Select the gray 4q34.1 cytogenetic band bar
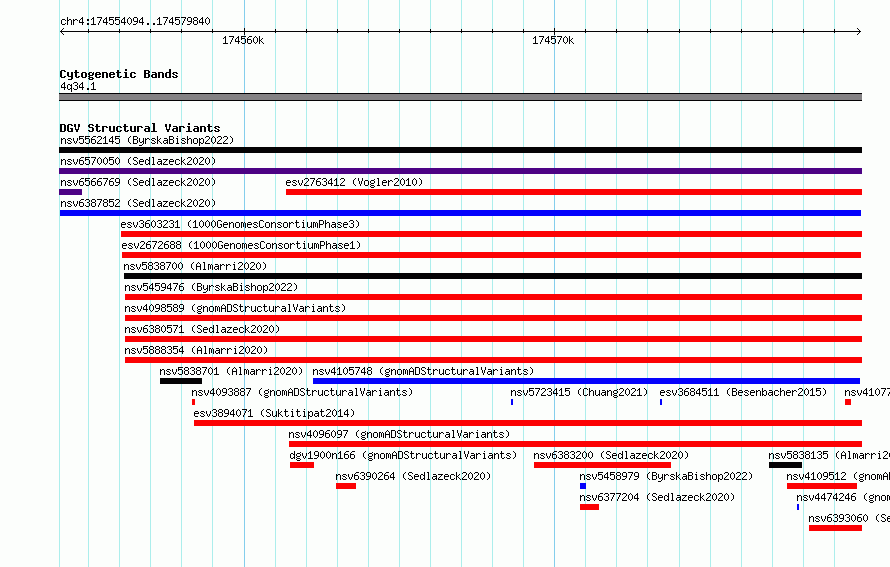The height and width of the screenshot is (567, 890). [x=460, y=97]
